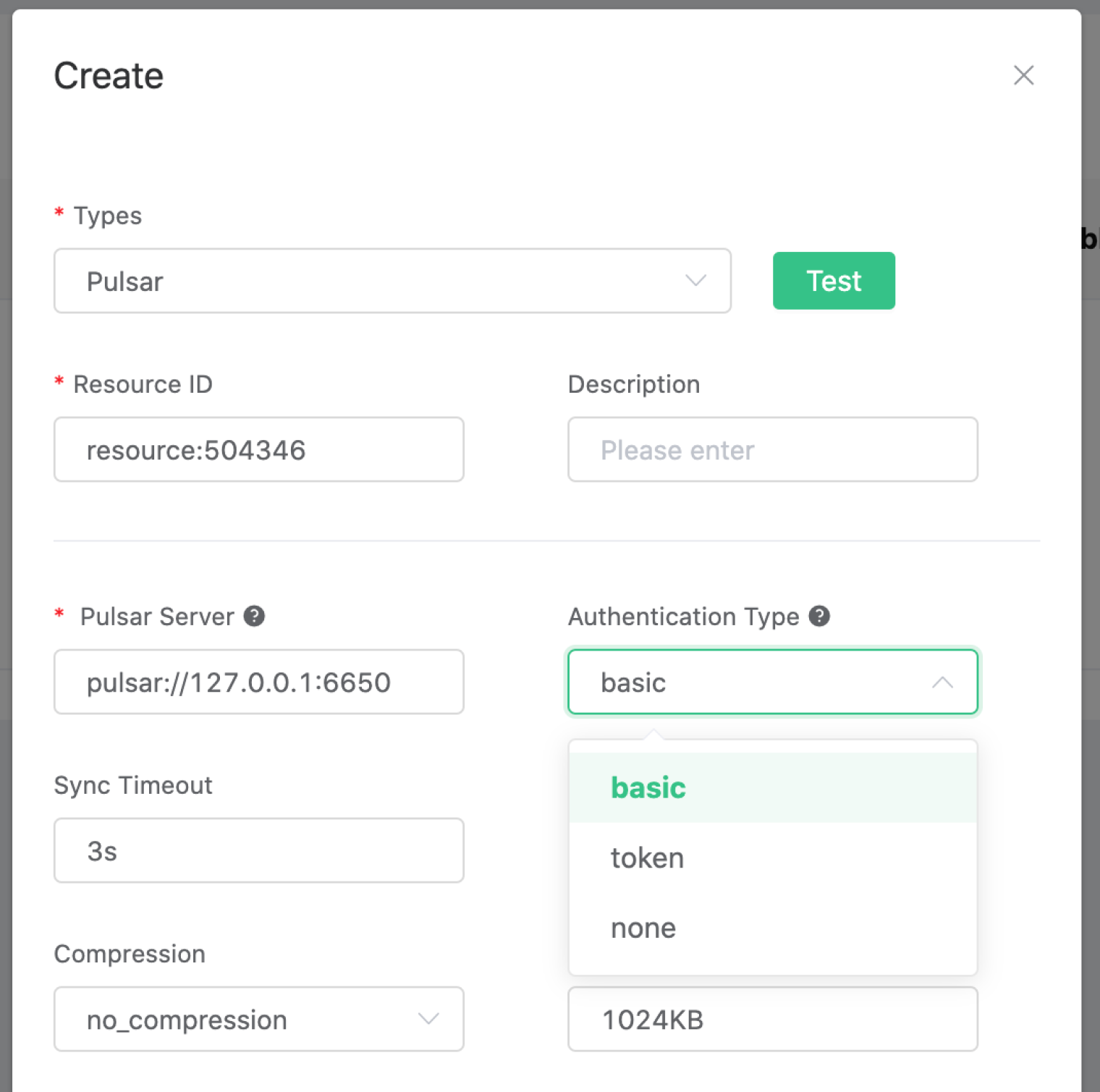The width and height of the screenshot is (1100, 1092).
Task: Click the Sync Timeout field
Action: click(x=259, y=850)
